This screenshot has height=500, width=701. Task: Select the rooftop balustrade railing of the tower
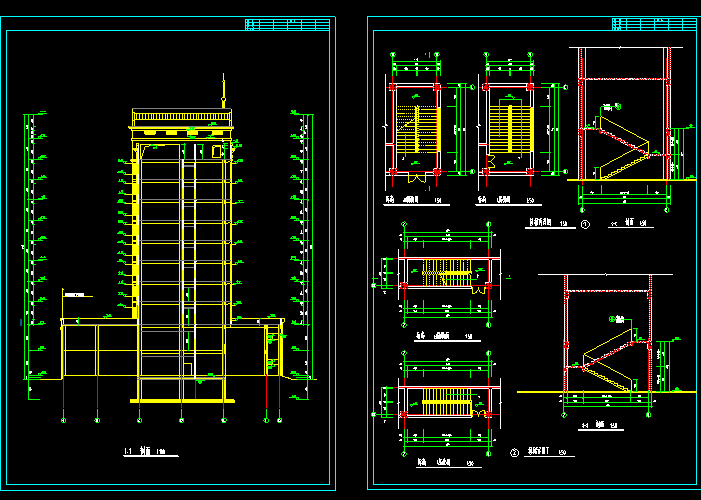point(182,117)
